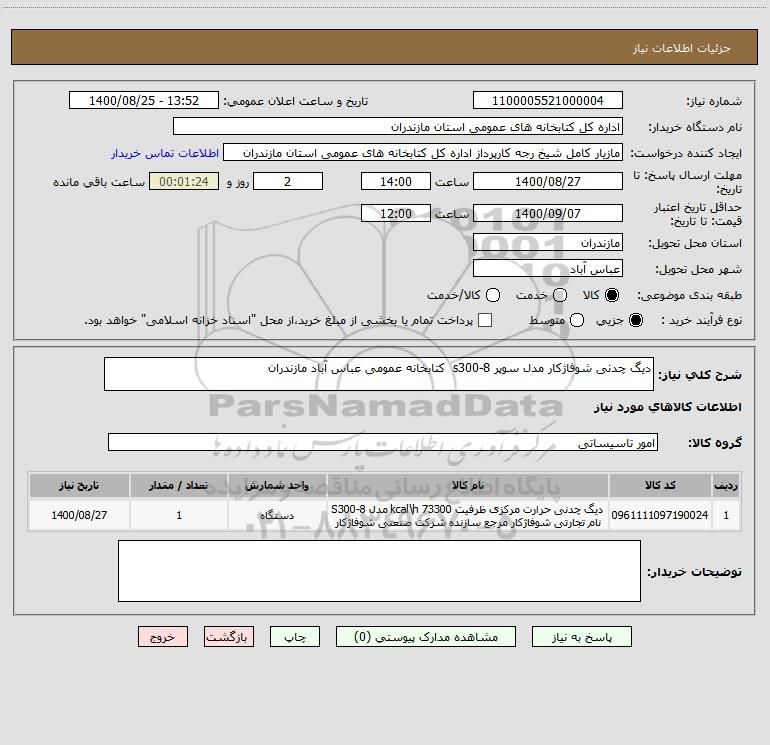Click مشاهده مدارک پیوستی (0) button
770x745 pixels.
(x=426, y=637)
